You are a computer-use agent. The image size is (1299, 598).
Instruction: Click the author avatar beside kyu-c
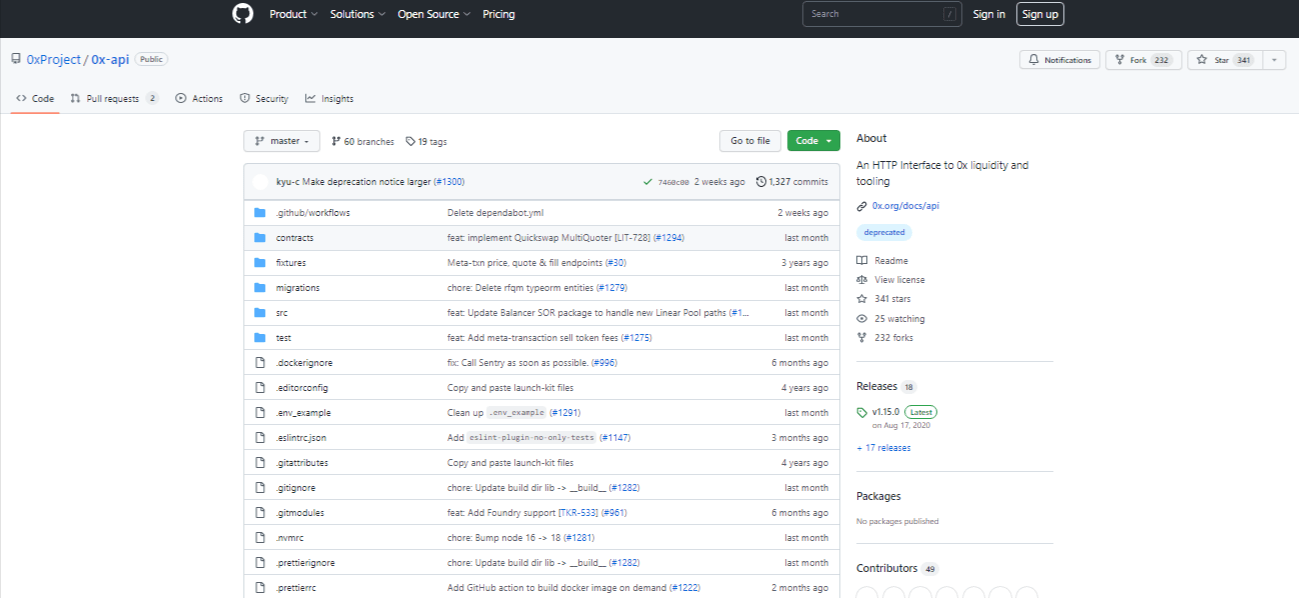coord(261,182)
